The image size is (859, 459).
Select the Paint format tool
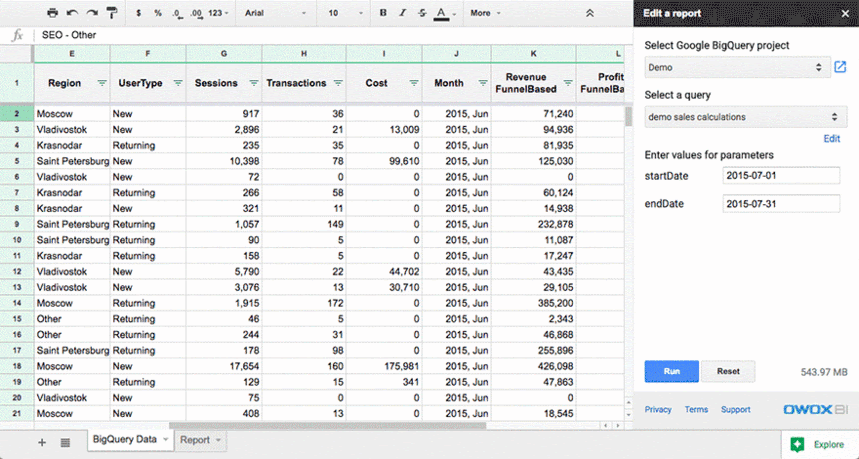tap(112, 13)
